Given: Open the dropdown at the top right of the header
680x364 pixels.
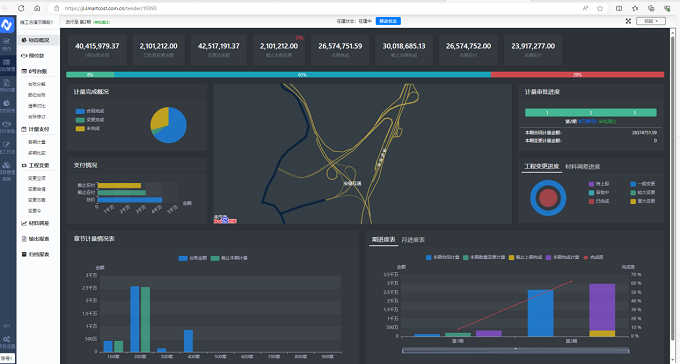Looking at the screenshot, I should [x=651, y=21].
